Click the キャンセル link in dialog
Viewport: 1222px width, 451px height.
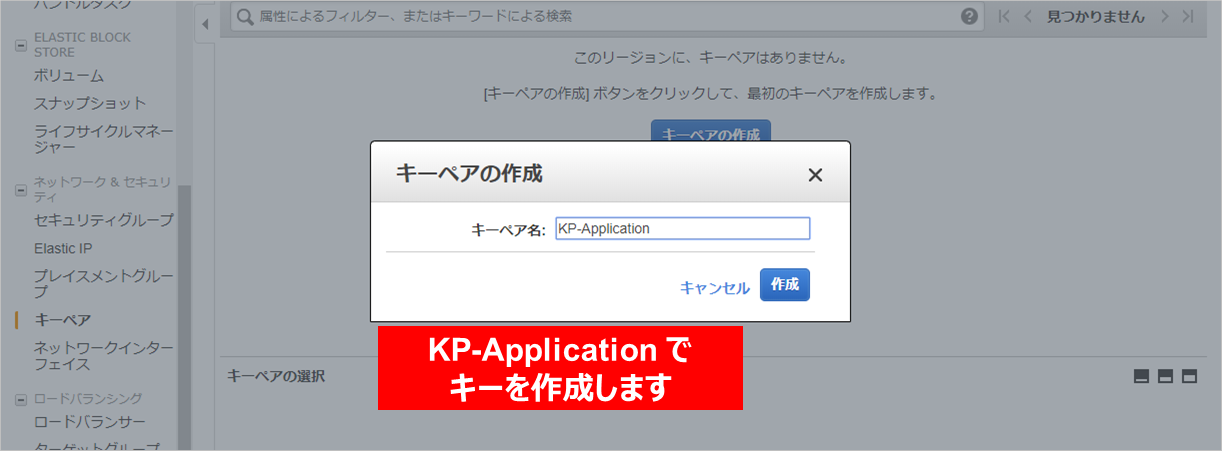click(x=714, y=287)
